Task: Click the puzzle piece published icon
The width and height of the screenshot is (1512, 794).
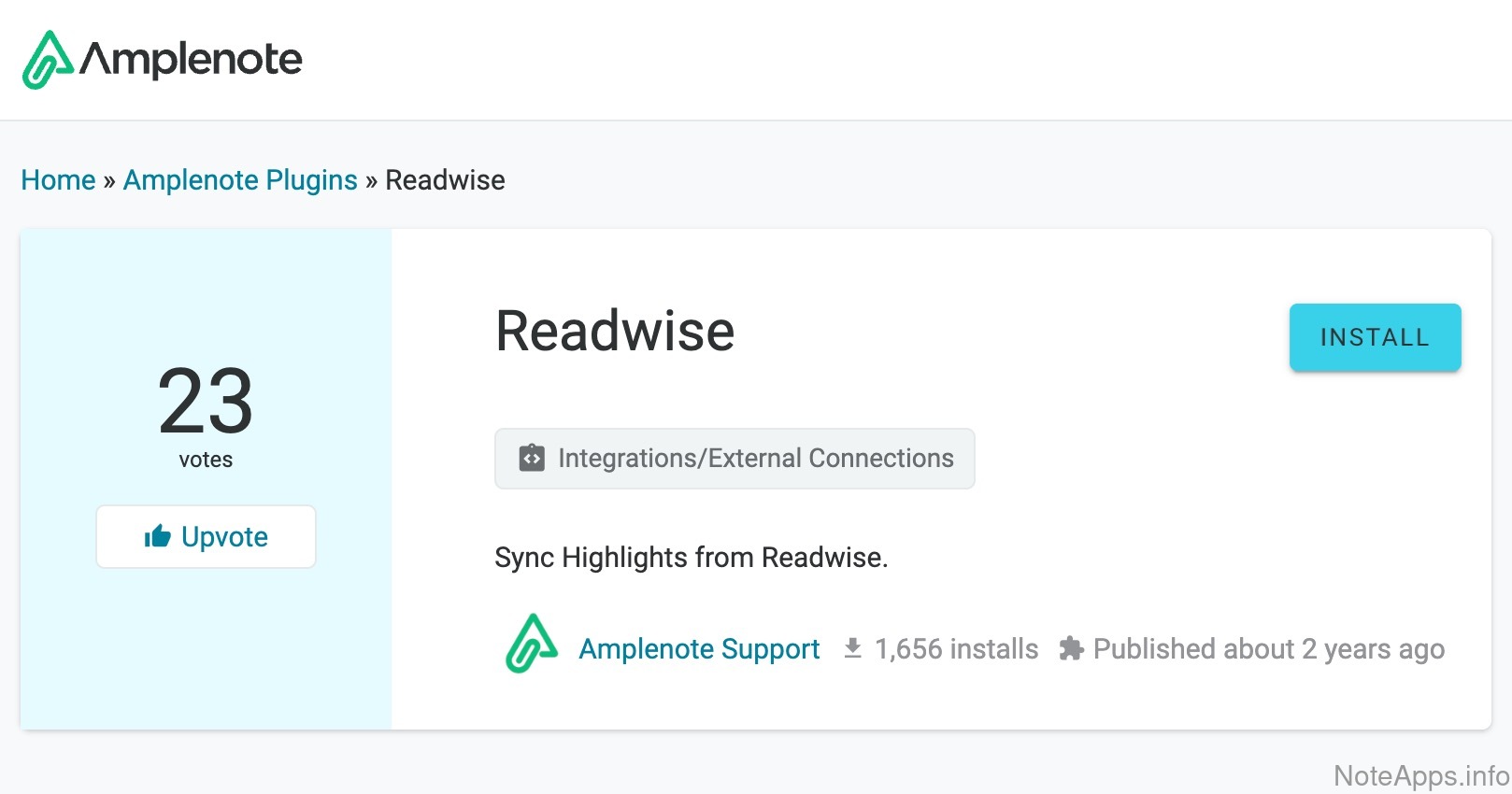Action: [x=1071, y=648]
